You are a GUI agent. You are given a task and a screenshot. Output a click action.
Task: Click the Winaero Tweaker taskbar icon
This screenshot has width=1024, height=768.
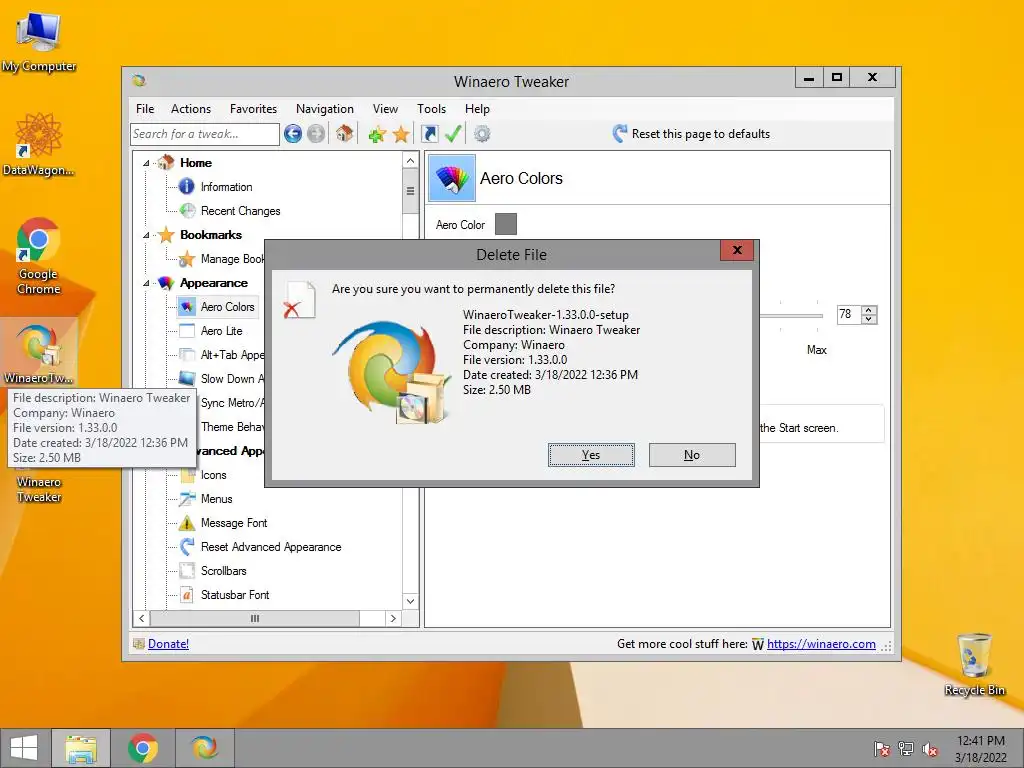(x=204, y=748)
